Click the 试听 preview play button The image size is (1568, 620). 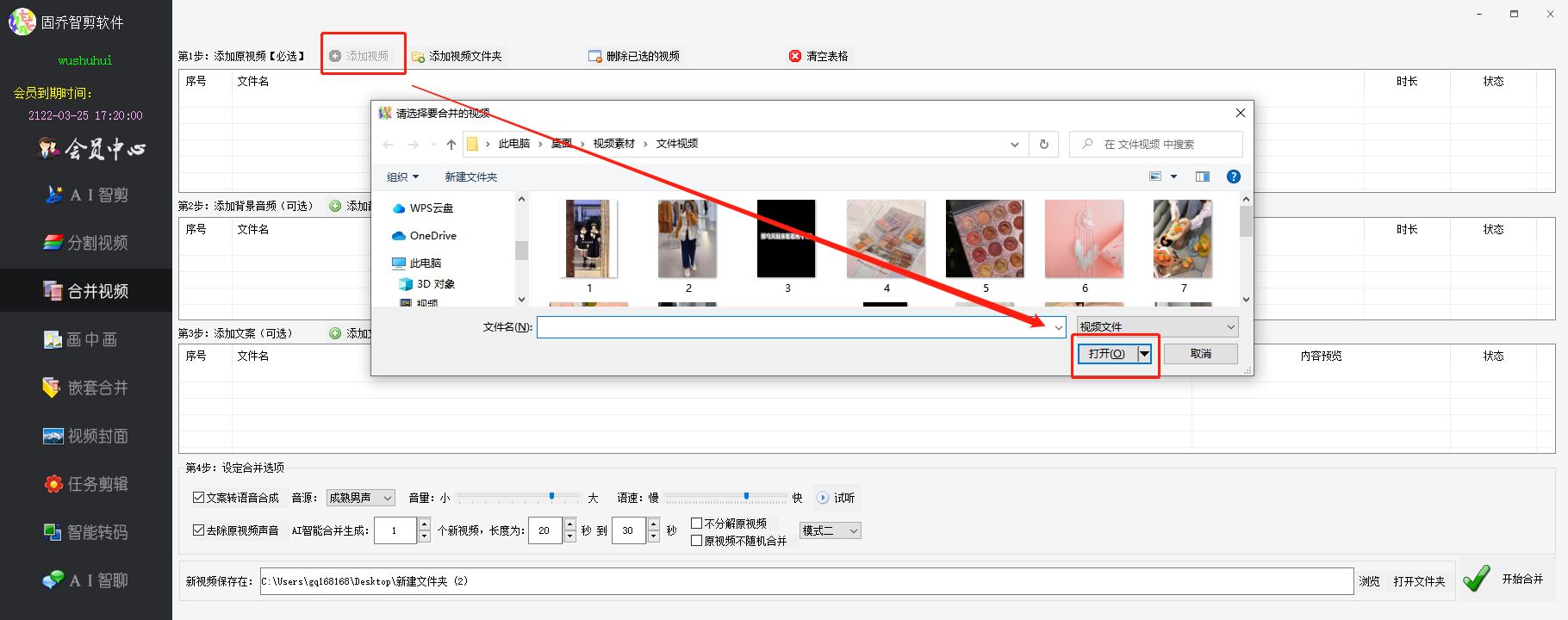[836, 498]
